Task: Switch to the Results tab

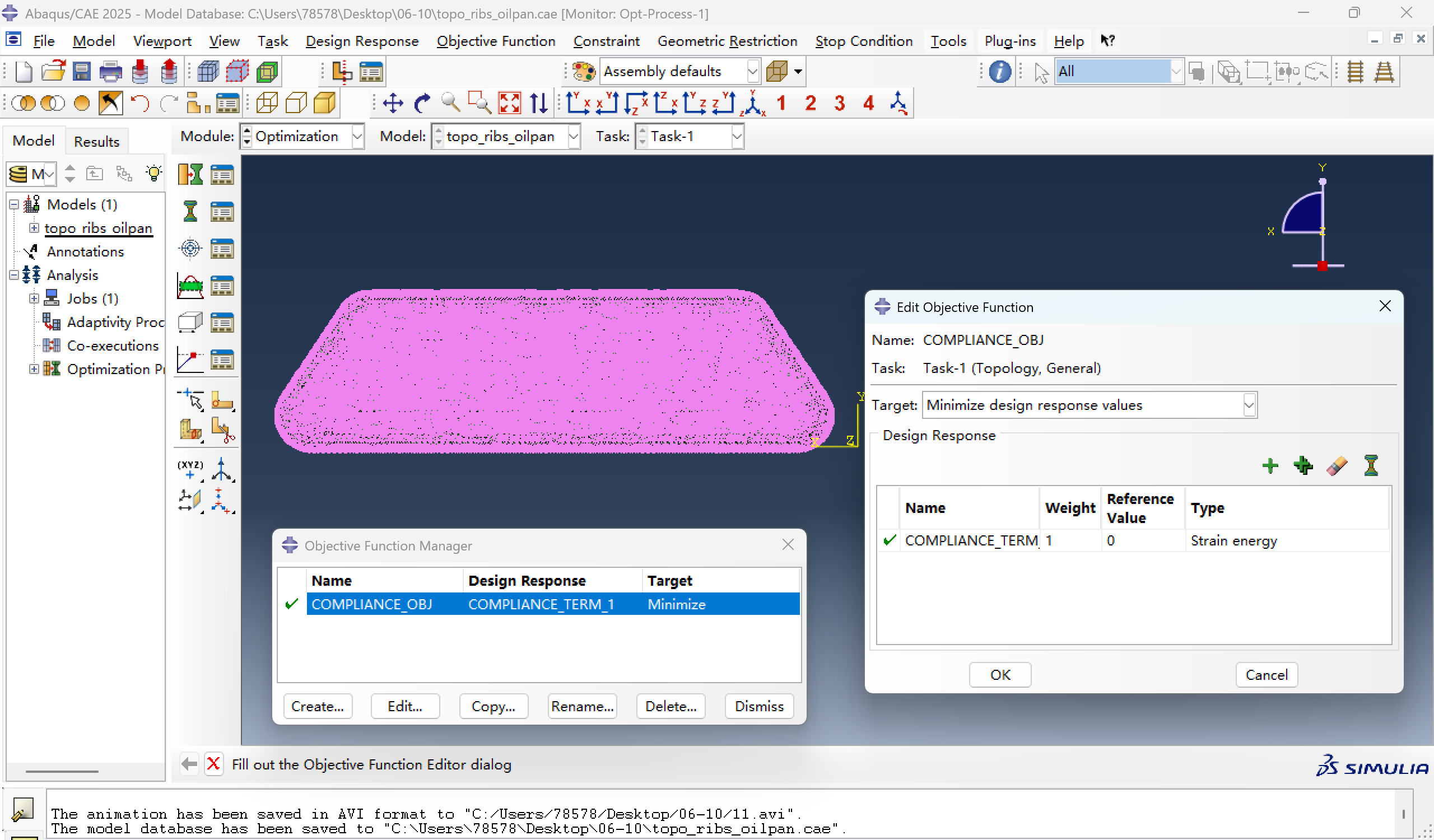Action: (x=96, y=141)
